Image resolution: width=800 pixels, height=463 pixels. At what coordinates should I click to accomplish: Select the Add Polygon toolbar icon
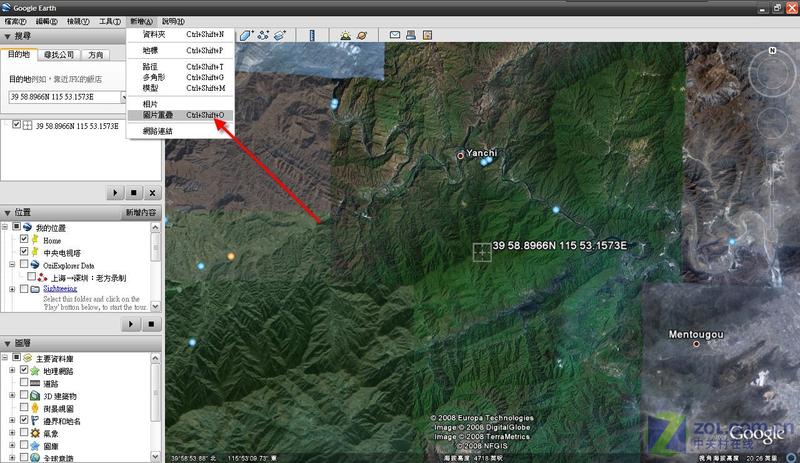[x=247, y=35]
